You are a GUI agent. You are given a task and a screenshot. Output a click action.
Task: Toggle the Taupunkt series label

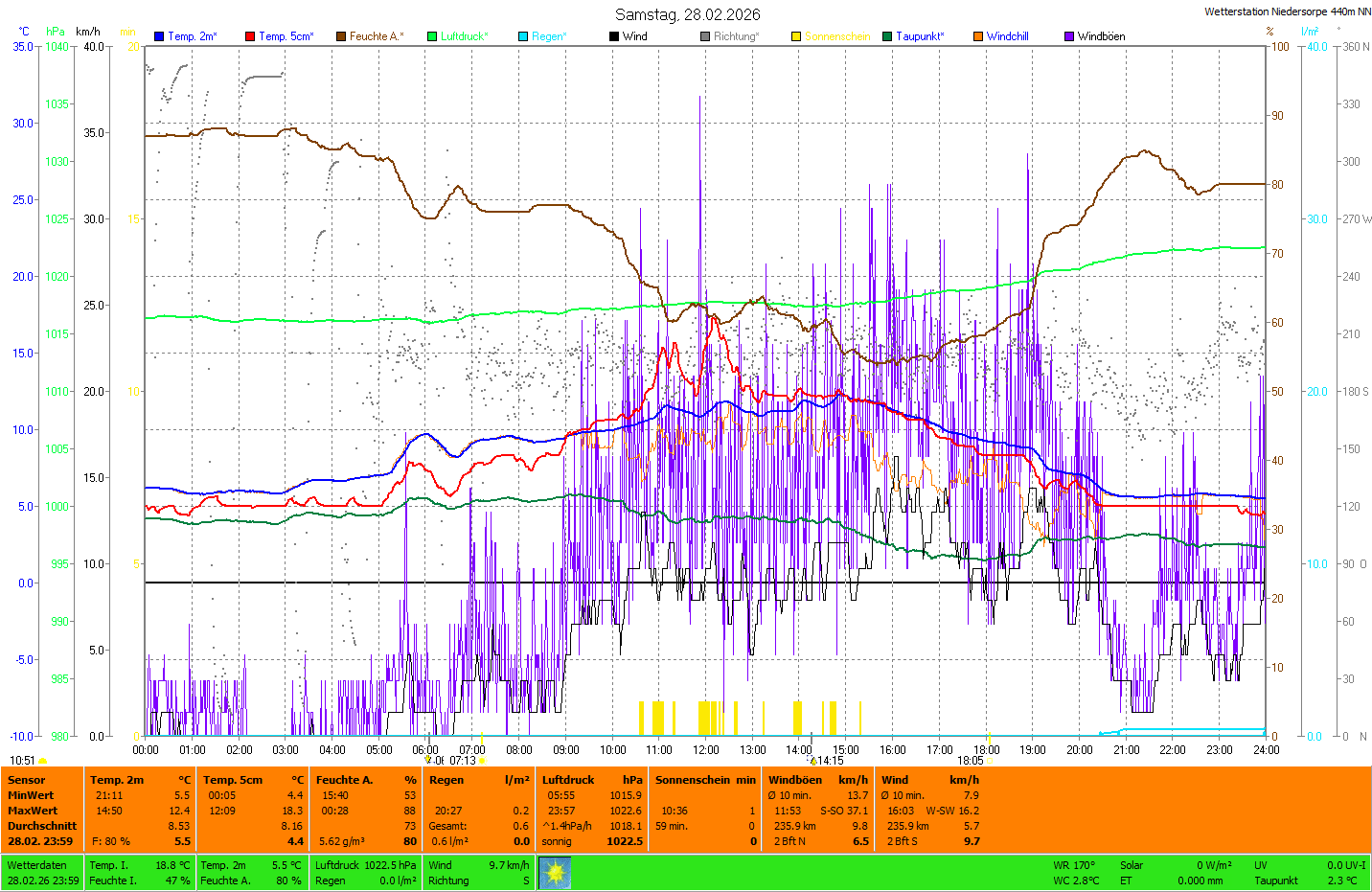pos(919,36)
